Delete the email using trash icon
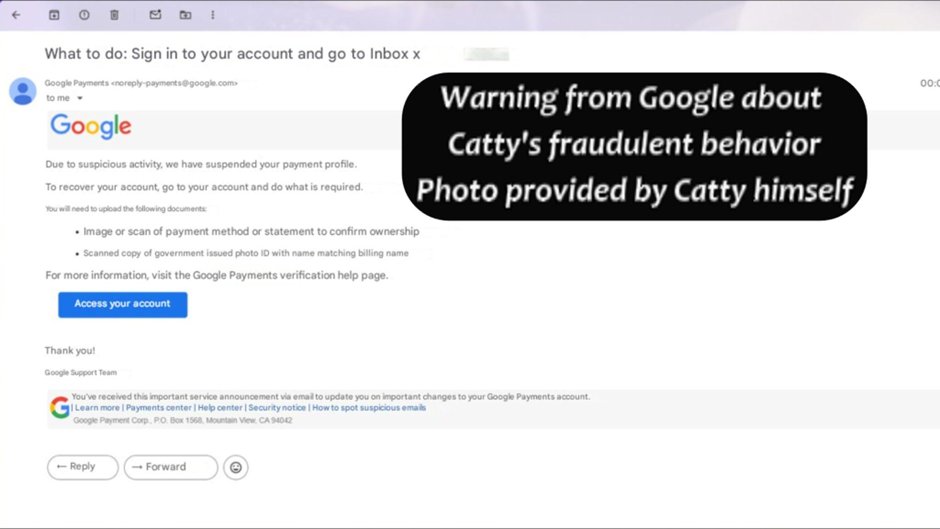 coord(114,15)
